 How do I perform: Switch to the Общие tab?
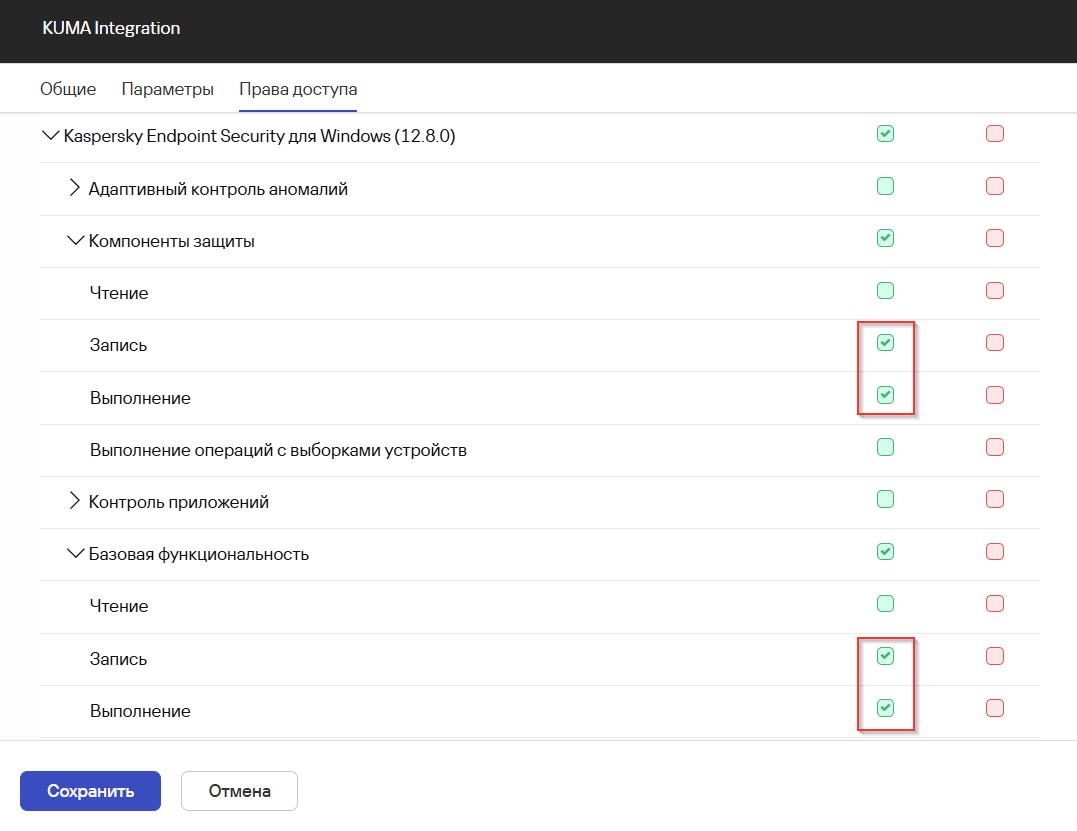(68, 89)
